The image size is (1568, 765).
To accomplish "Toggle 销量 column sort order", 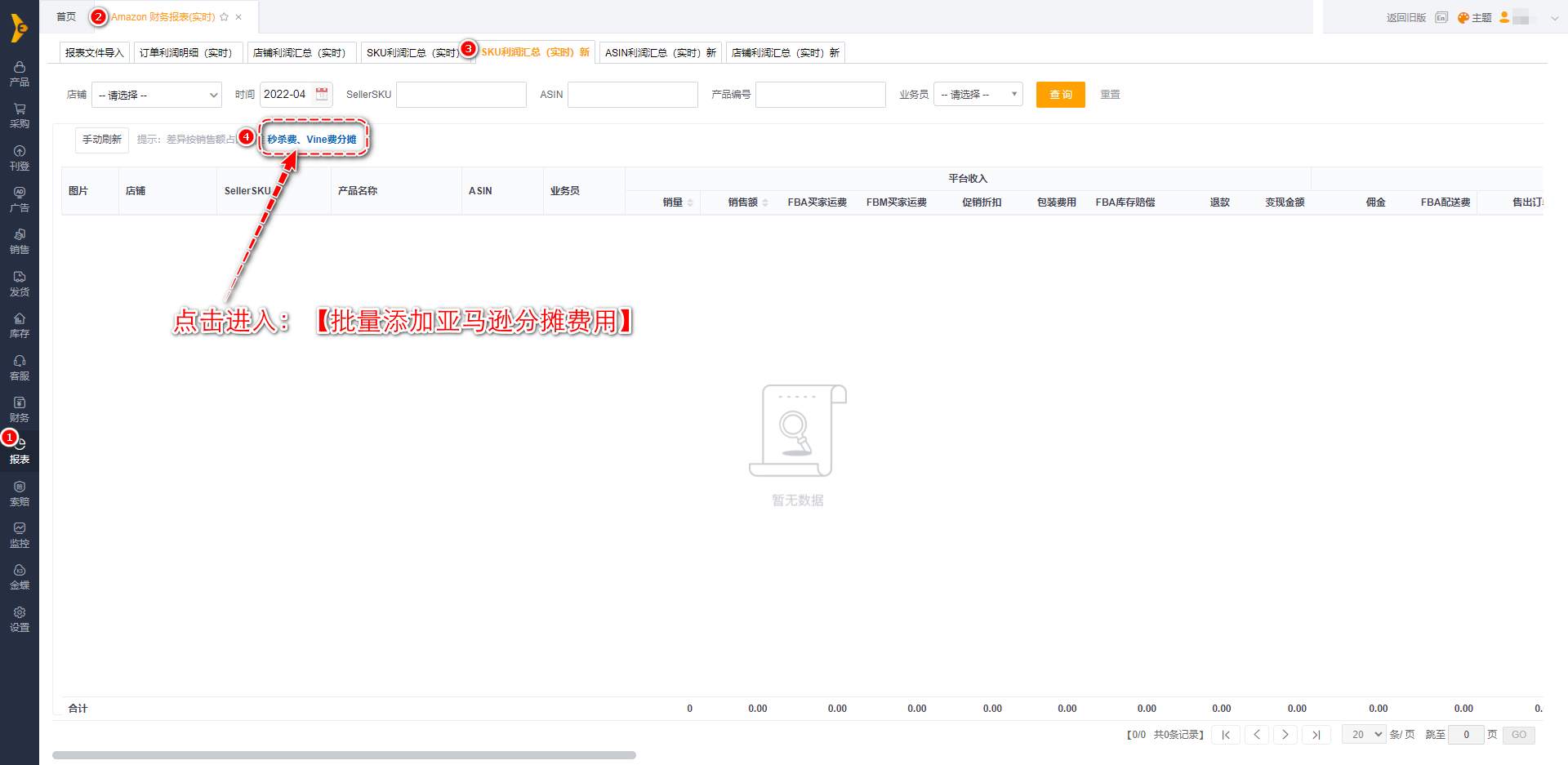I will (690, 202).
